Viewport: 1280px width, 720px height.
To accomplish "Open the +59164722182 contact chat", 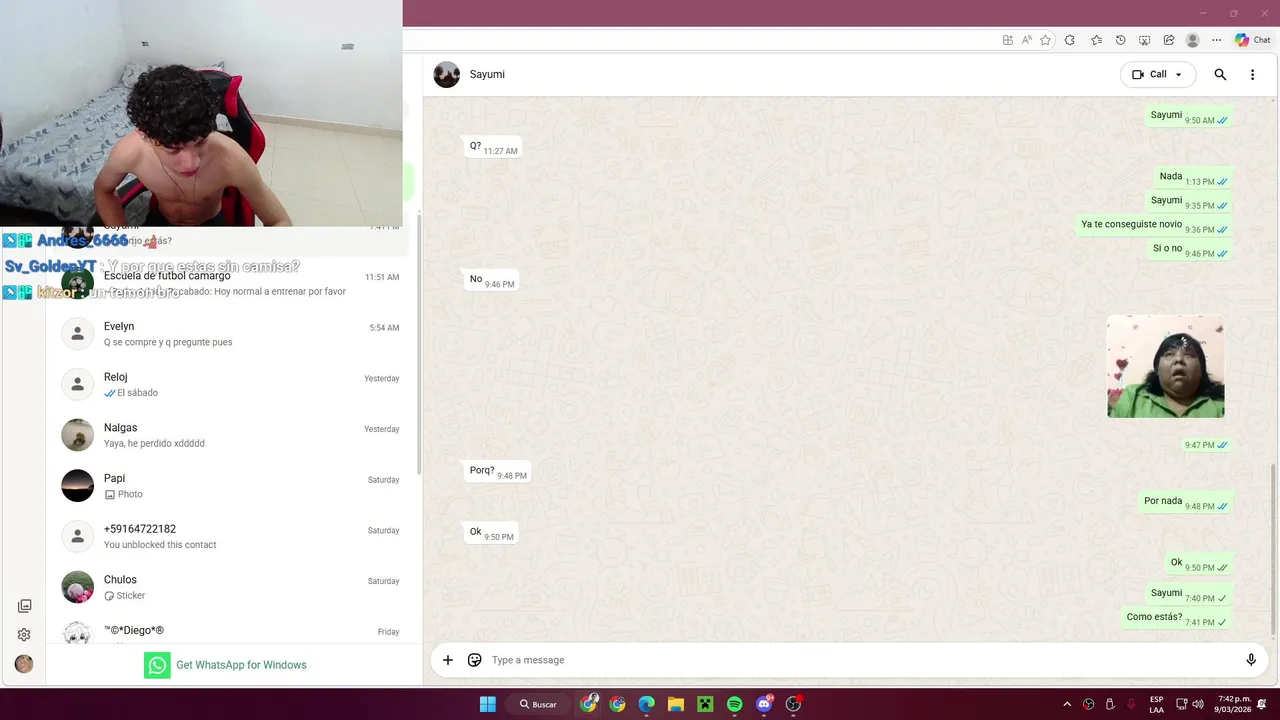I will (x=230, y=537).
